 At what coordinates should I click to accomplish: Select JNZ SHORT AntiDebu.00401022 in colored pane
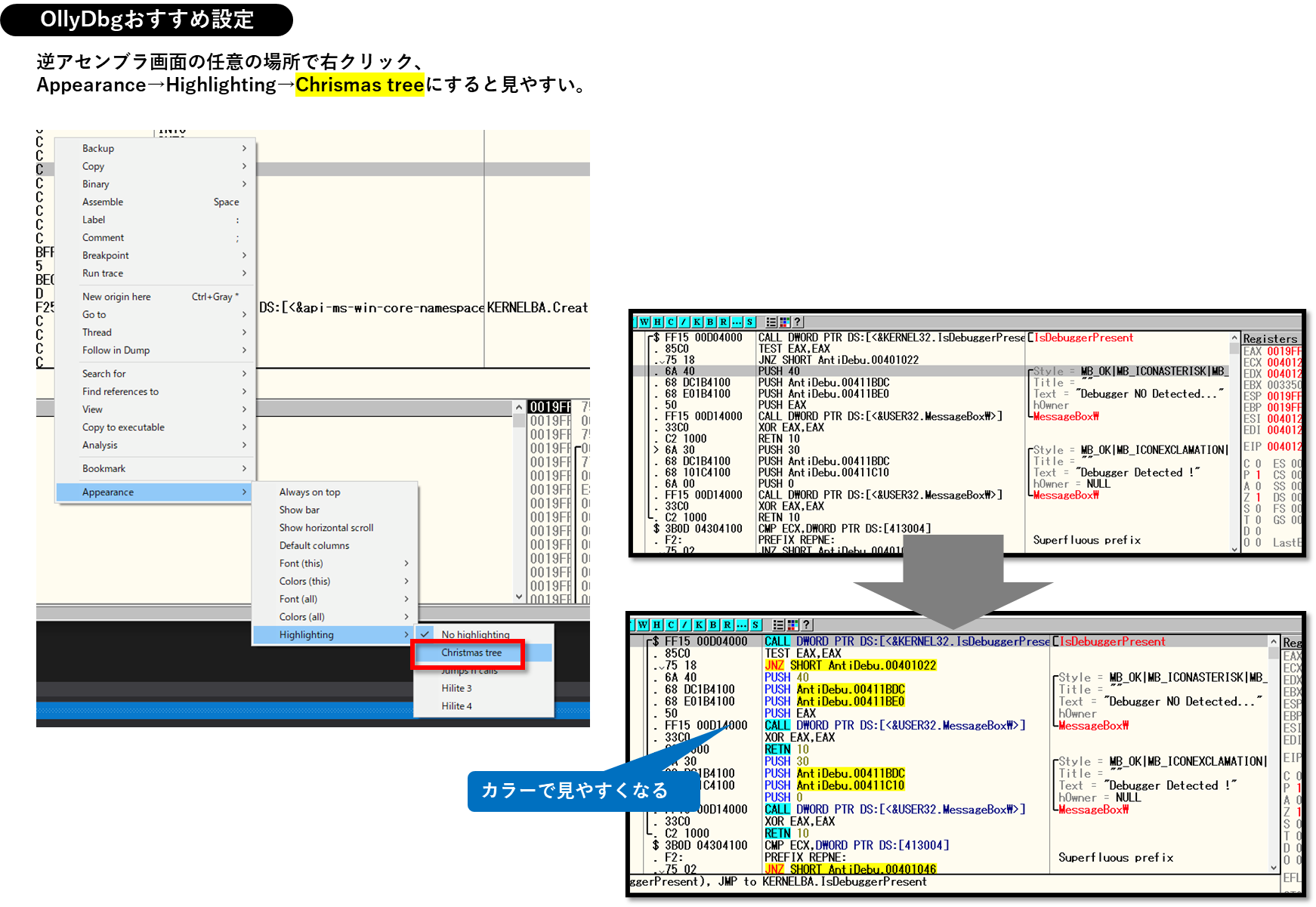coord(850,665)
